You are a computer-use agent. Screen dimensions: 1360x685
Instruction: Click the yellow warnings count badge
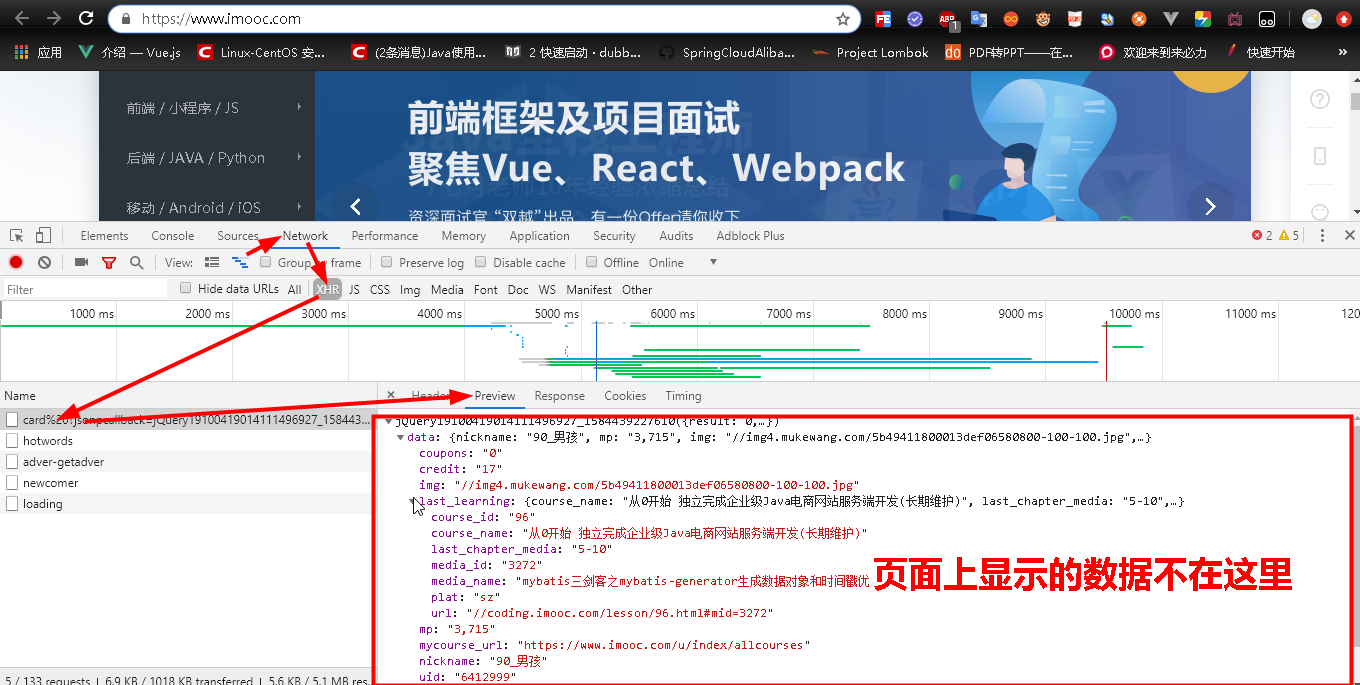1288,235
